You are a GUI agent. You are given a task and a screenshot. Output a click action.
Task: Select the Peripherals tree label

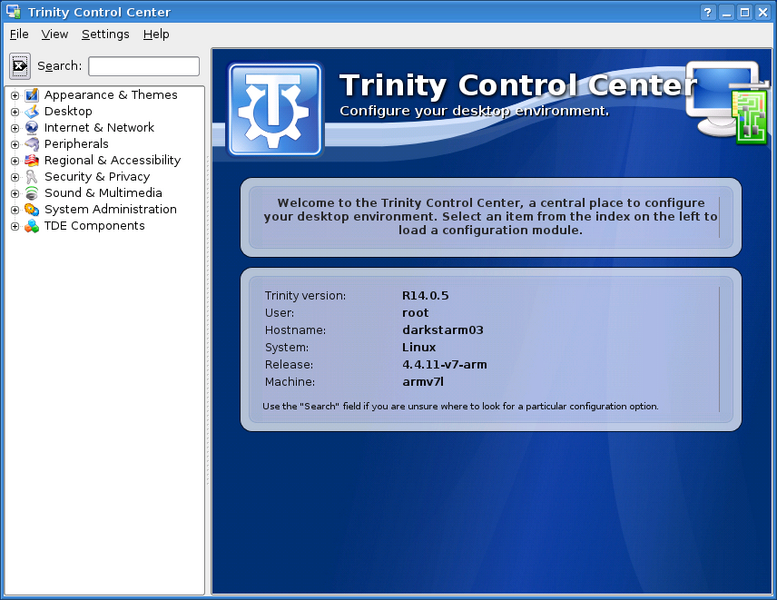coord(76,144)
